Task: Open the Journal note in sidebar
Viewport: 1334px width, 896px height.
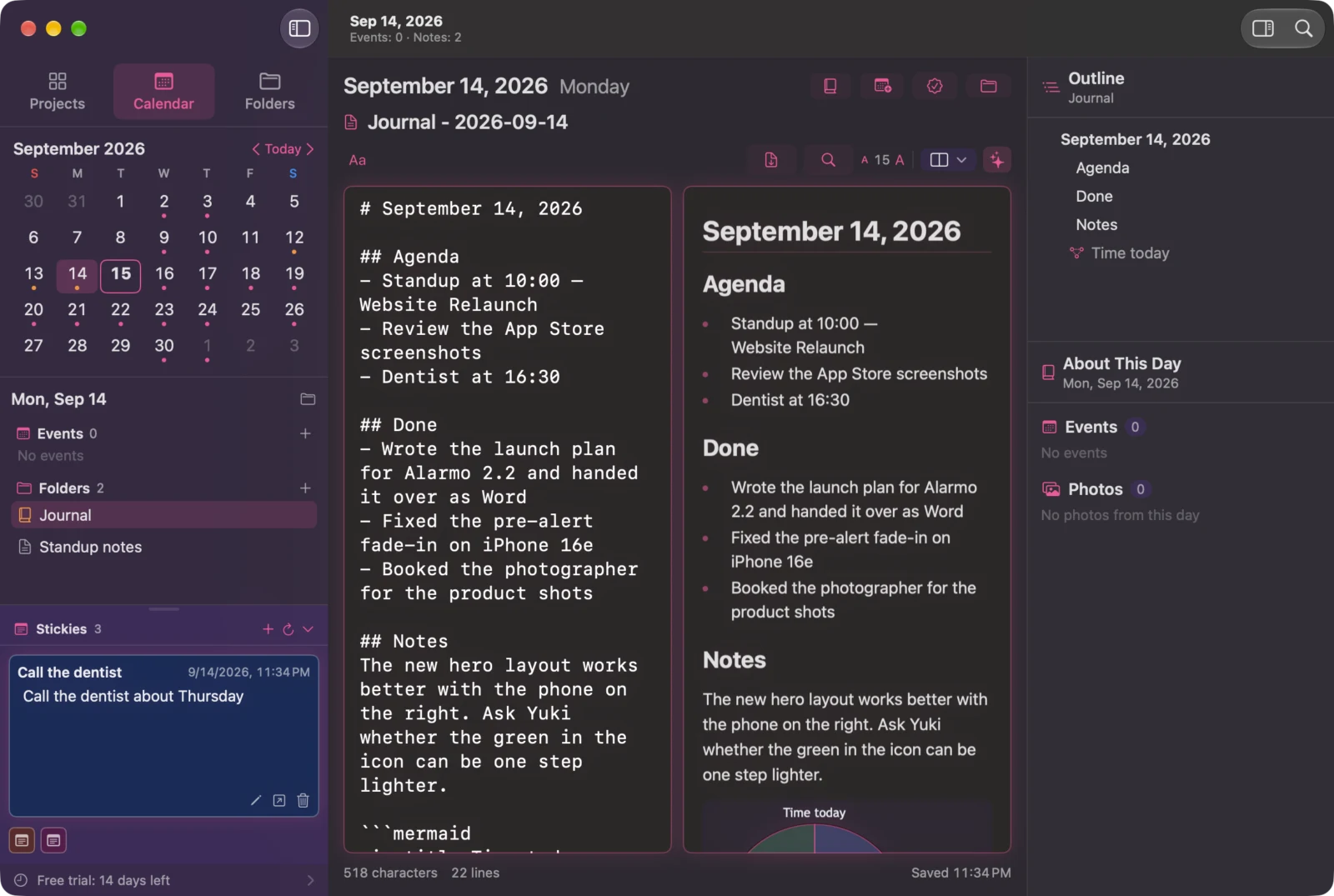Action: (x=164, y=515)
